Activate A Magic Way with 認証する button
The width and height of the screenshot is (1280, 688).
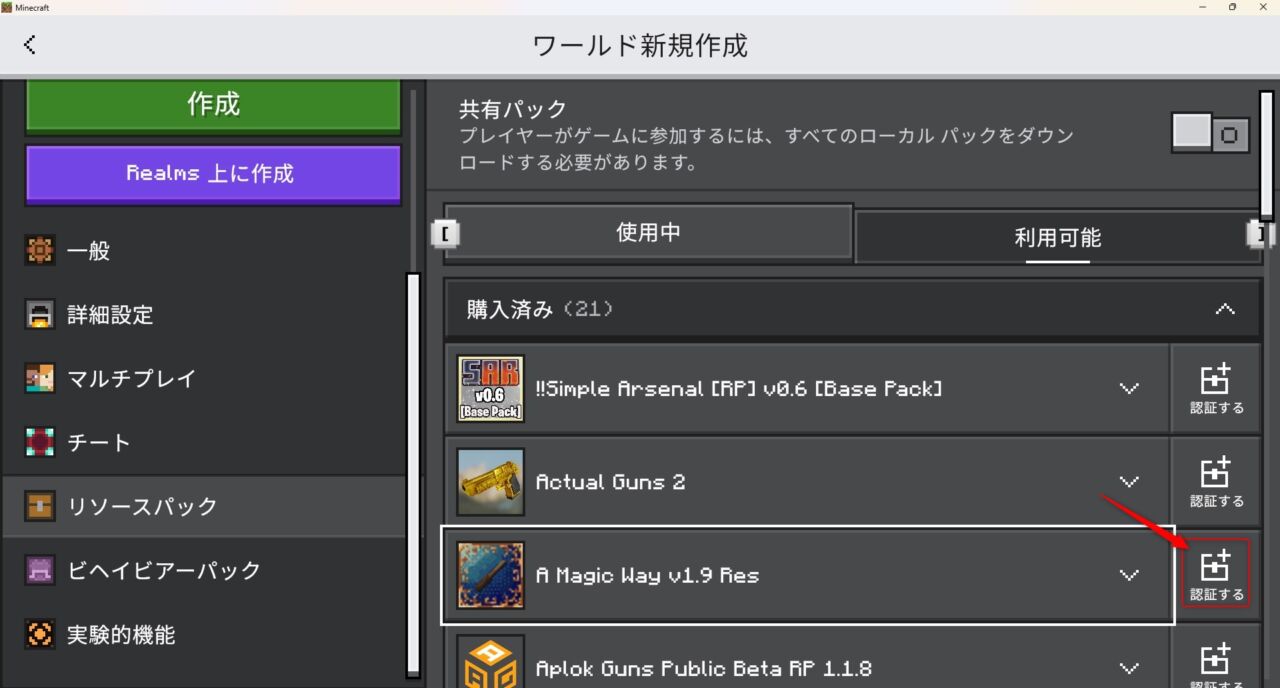(1216, 573)
